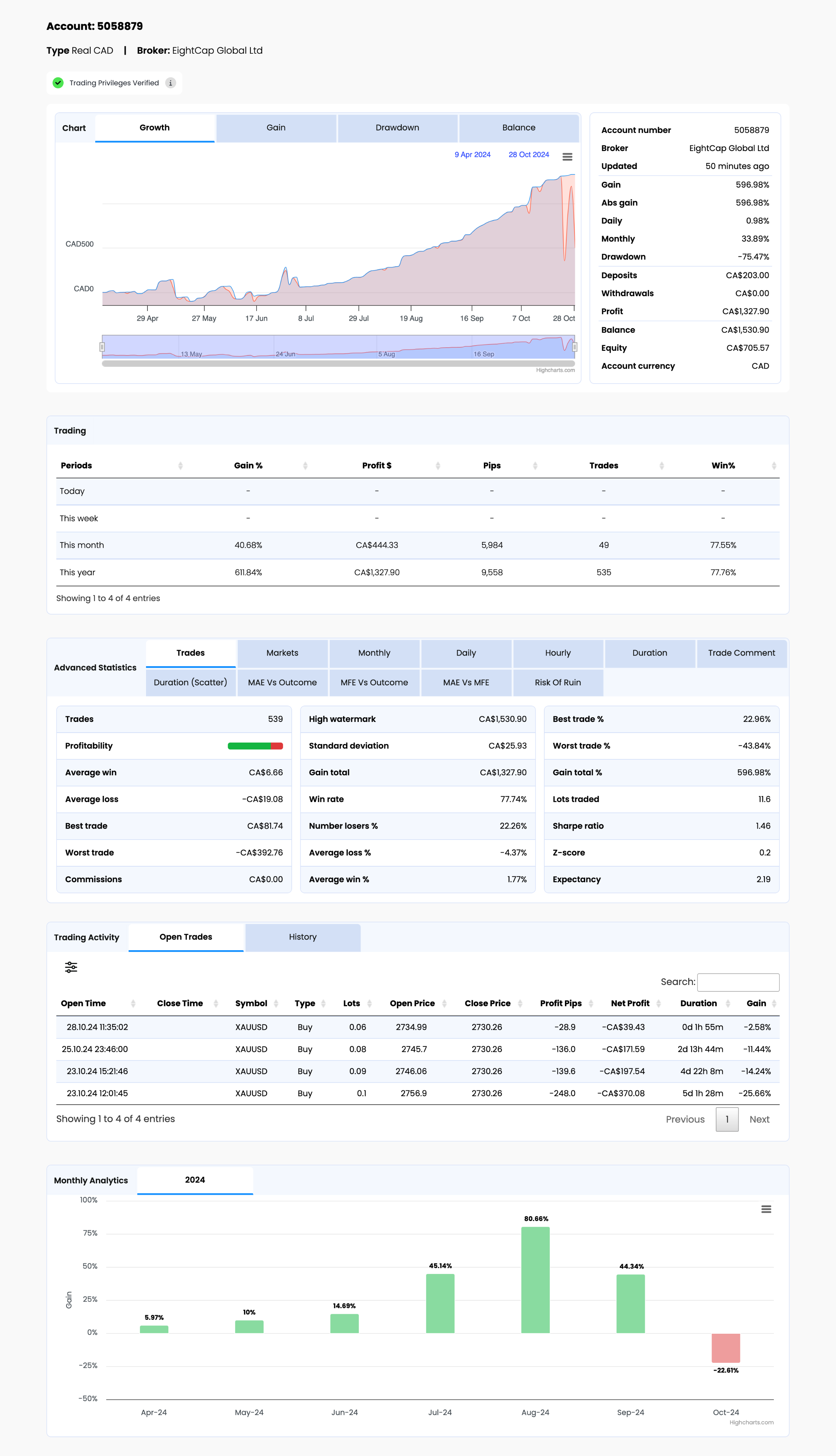Image resolution: width=836 pixels, height=1456 pixels.
Task: Click the sort icon on the Periods column
Action: click(x=182, y=465)
